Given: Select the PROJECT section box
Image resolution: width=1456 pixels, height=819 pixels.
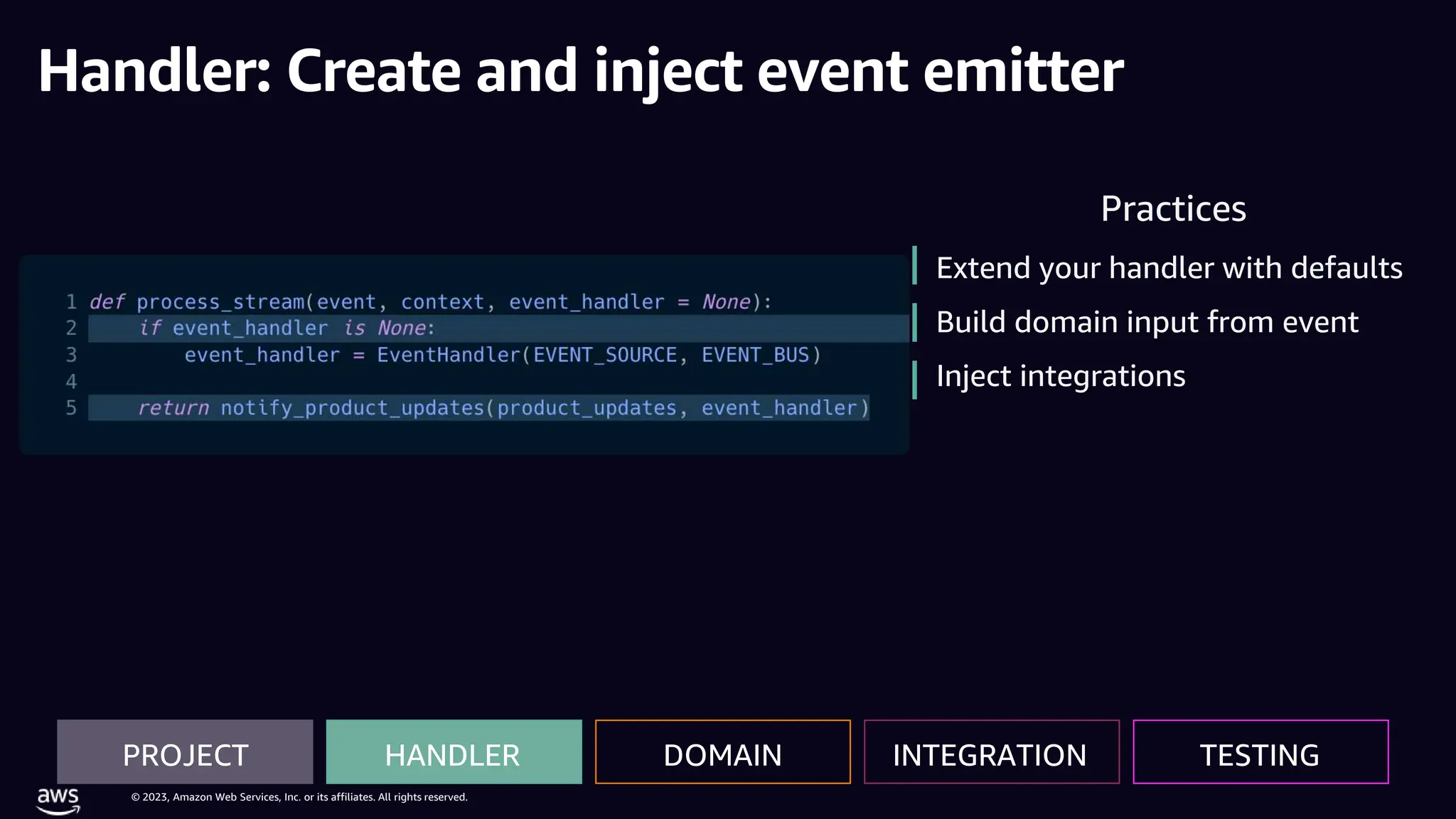Looking at the screenshot, I should pos(185,751).
